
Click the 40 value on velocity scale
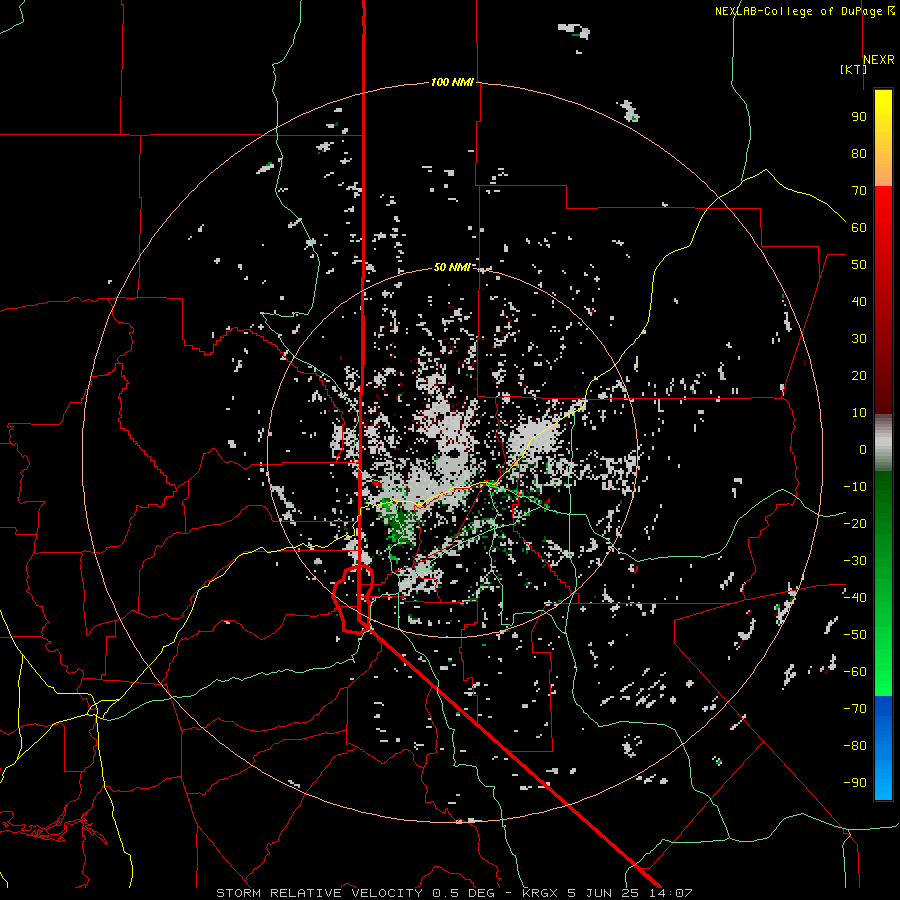[859, 302]
